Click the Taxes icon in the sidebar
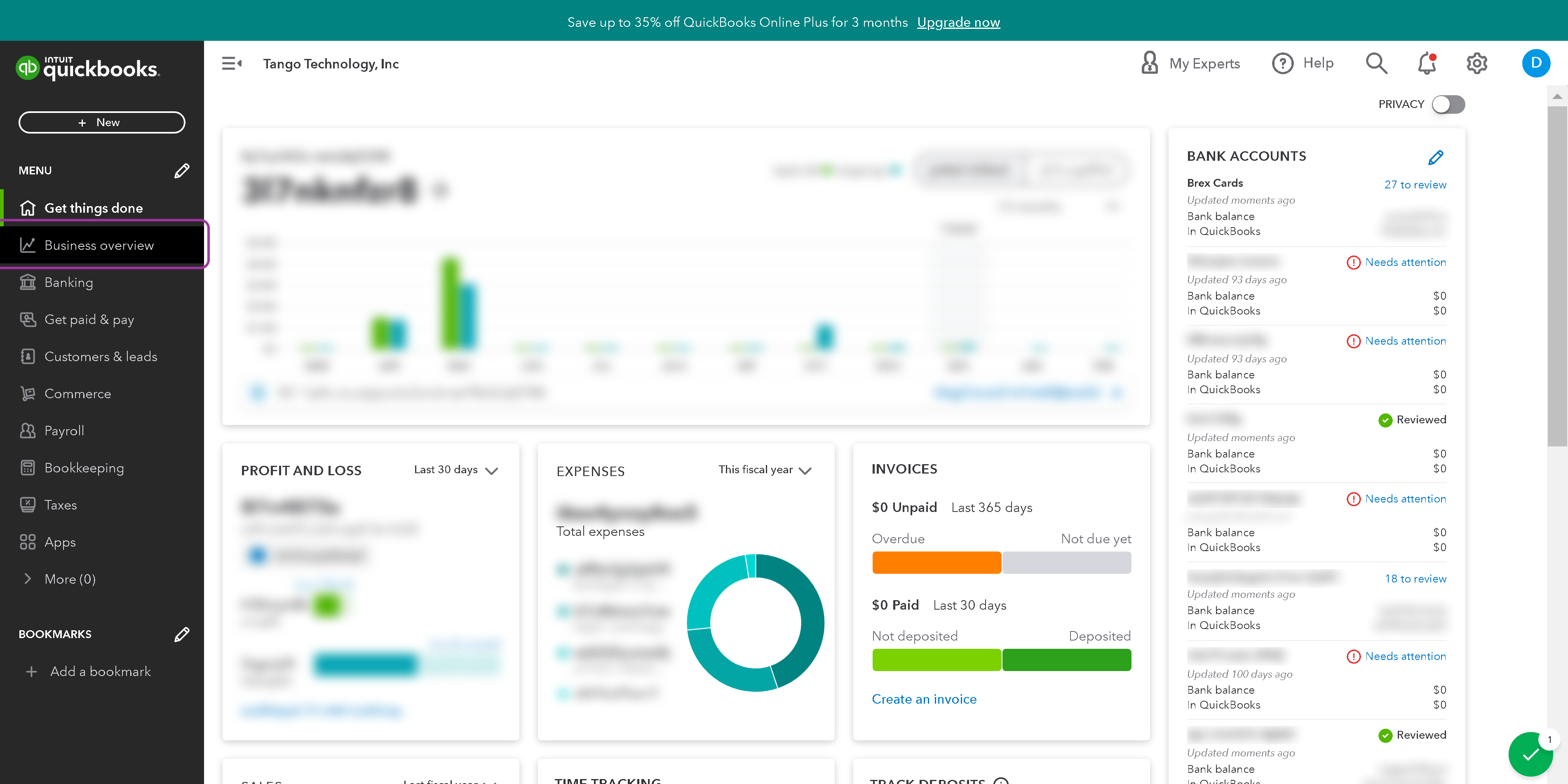The image size is (1568, 784). (x=27, y=505)
